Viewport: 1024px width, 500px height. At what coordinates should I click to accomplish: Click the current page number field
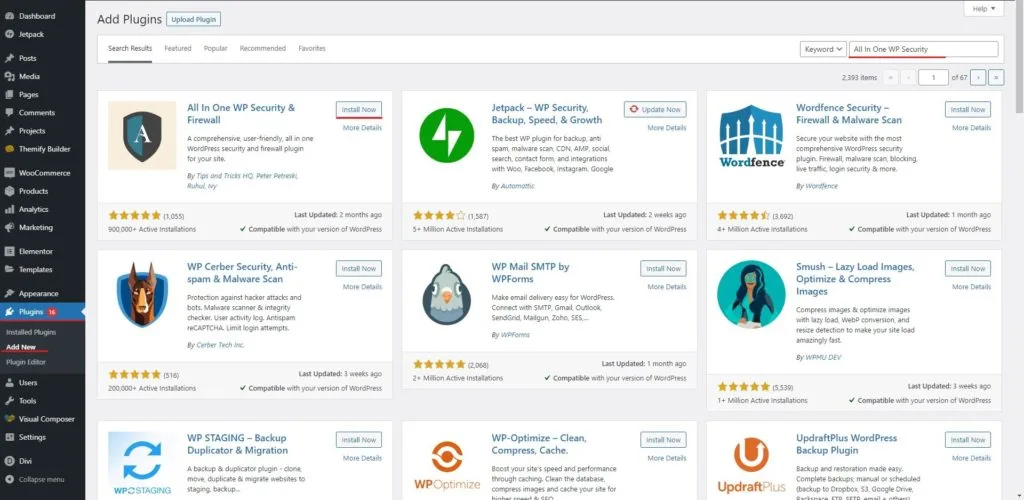[x=933, y=77]
